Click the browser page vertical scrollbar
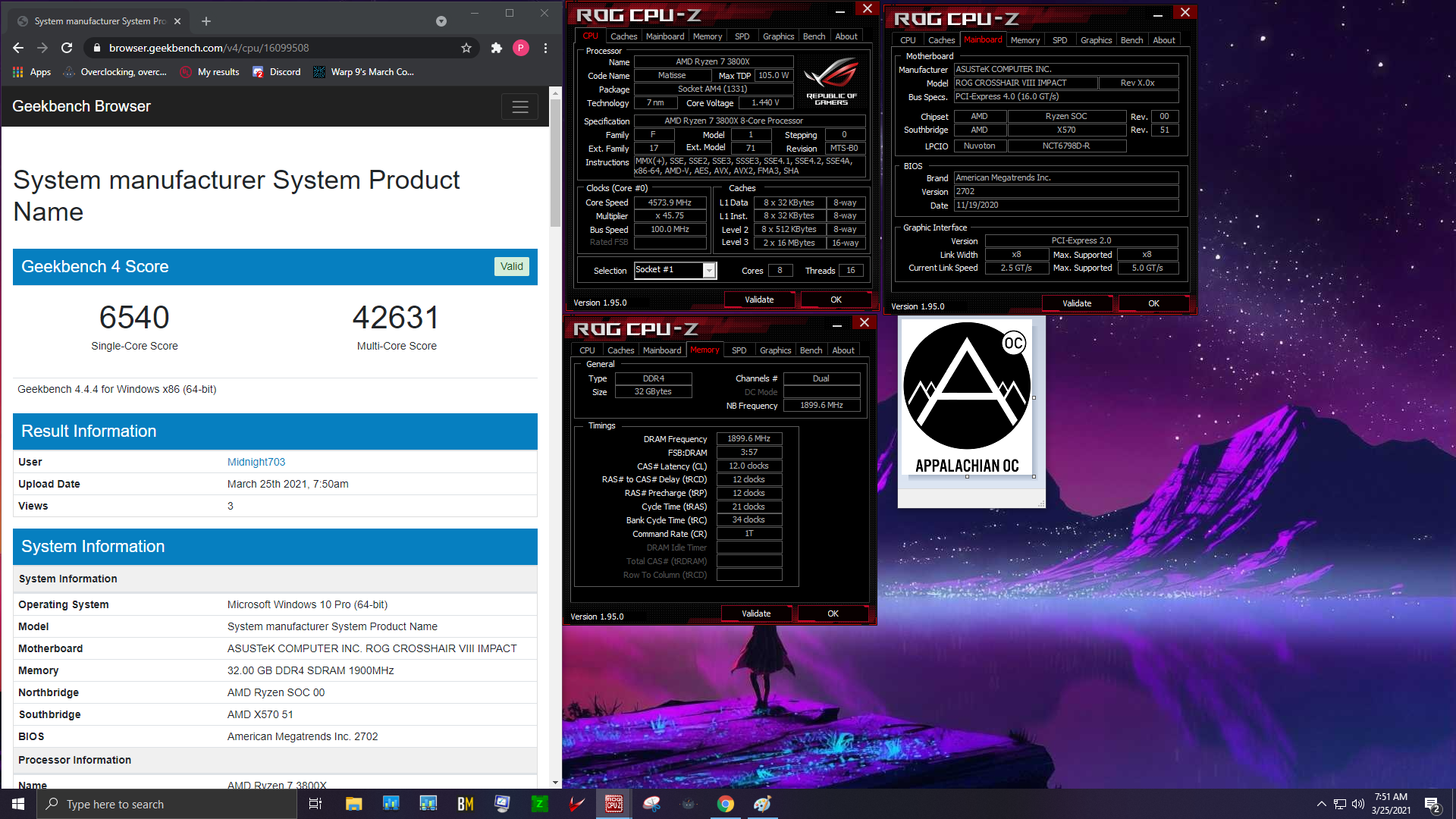1456x819 pixels. click(x=556, y=163)
